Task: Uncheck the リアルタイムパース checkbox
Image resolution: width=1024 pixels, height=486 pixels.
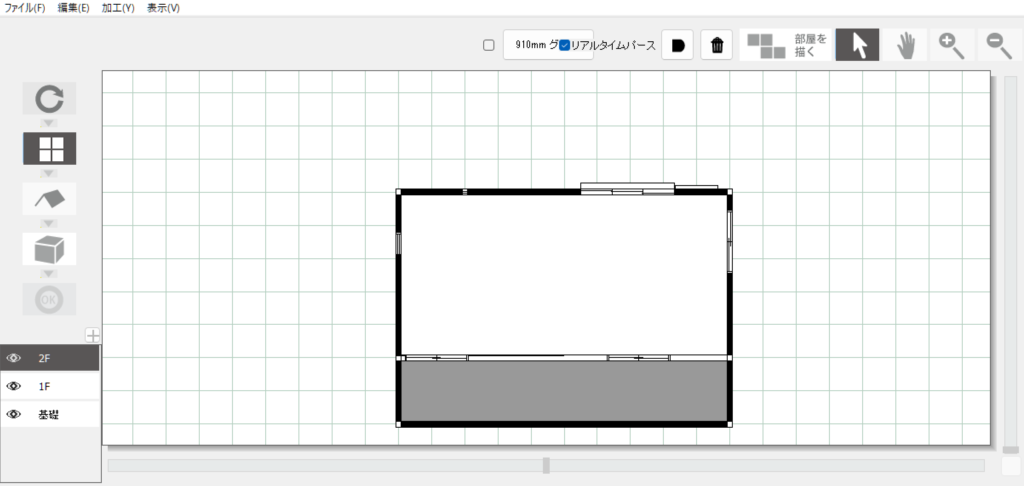Action: pos(565,45)
